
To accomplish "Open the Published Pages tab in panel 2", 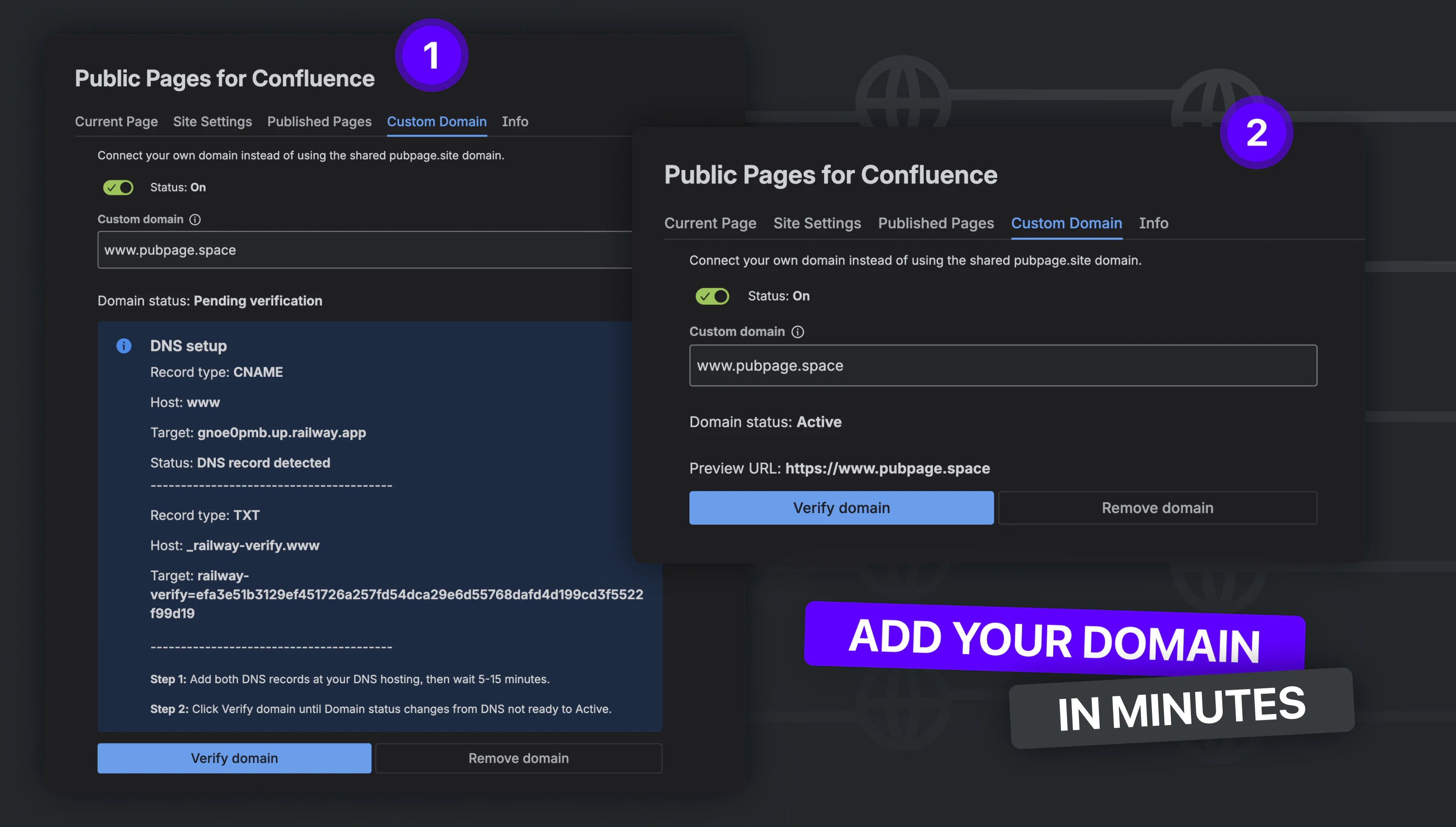I will click(936, 223).
